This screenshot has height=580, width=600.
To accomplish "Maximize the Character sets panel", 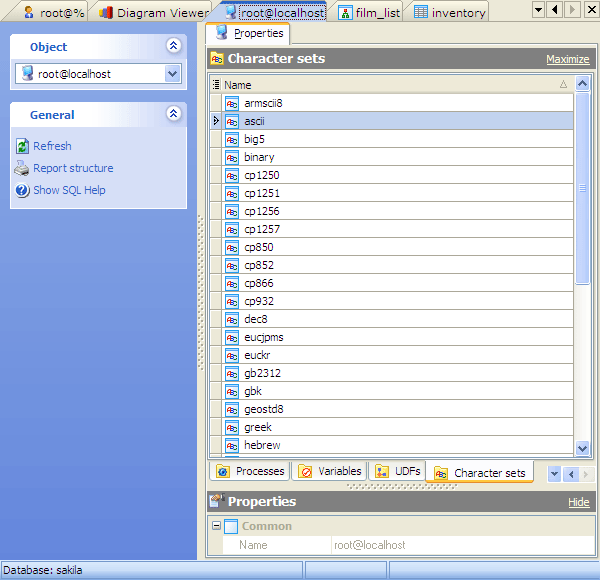I will click(567, 60).
